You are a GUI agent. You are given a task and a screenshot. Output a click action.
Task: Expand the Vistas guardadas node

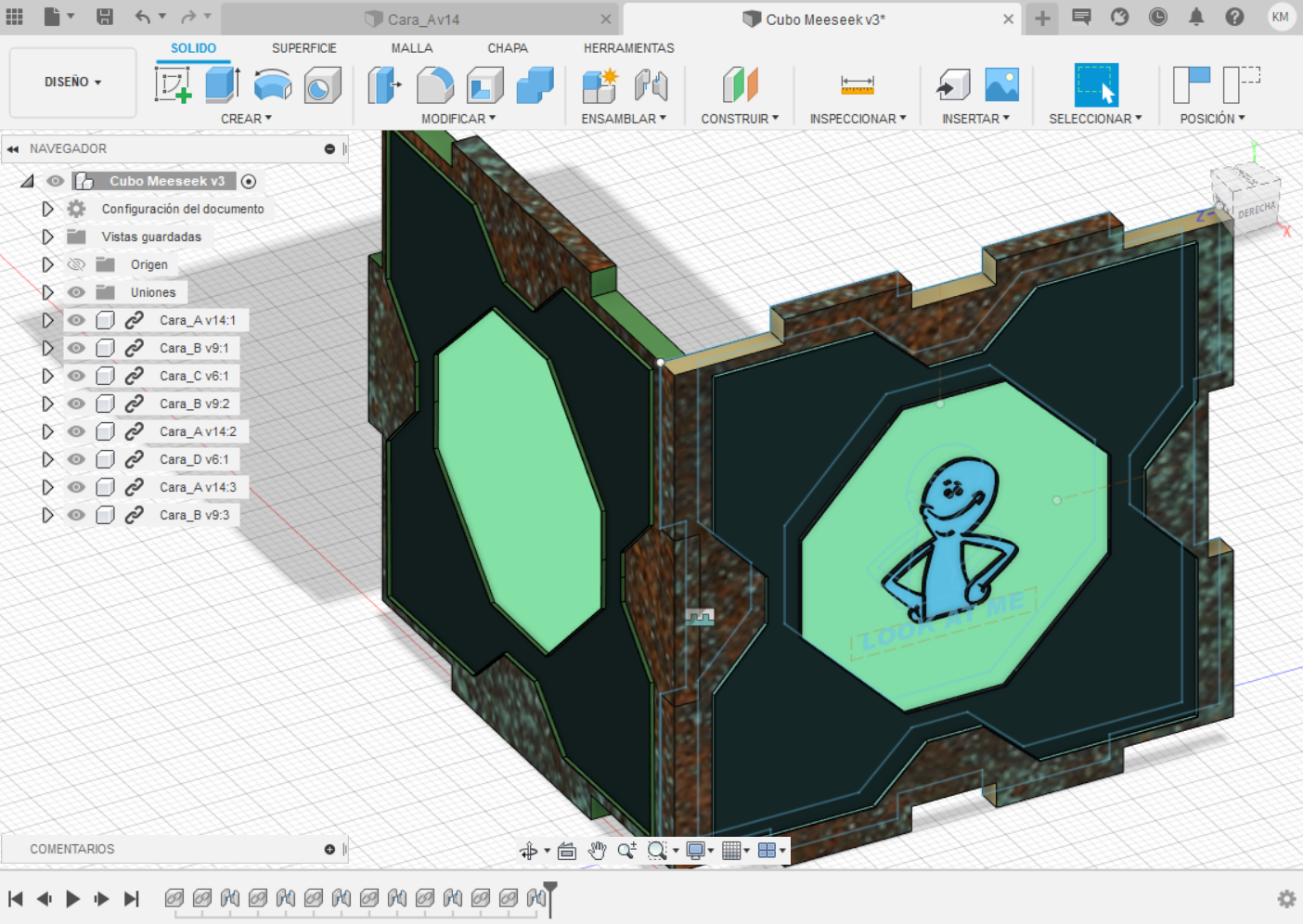point(47,237)
